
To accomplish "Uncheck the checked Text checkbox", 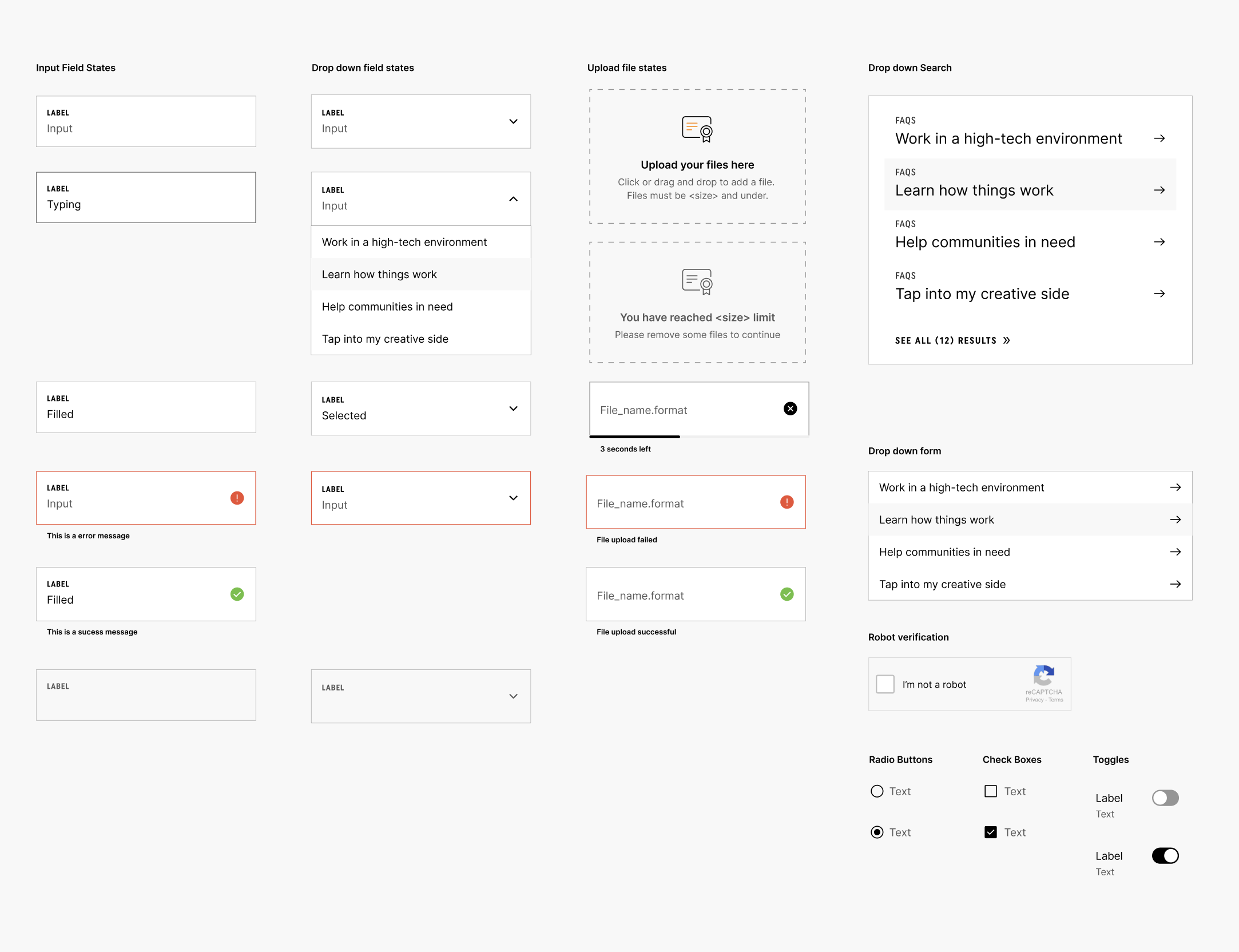I will click(990, 832).
